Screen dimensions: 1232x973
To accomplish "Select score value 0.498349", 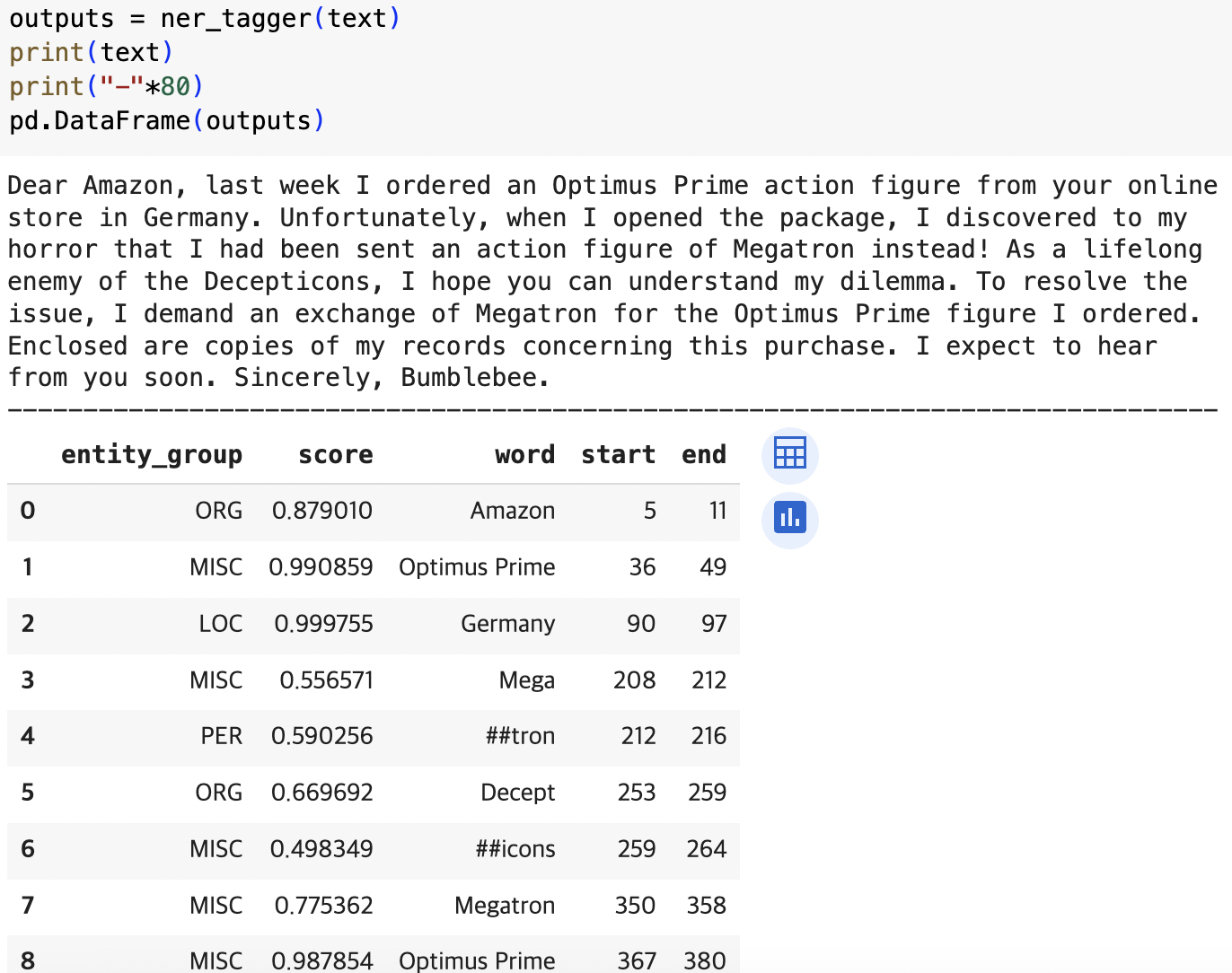I will click(x=321, y=849).
